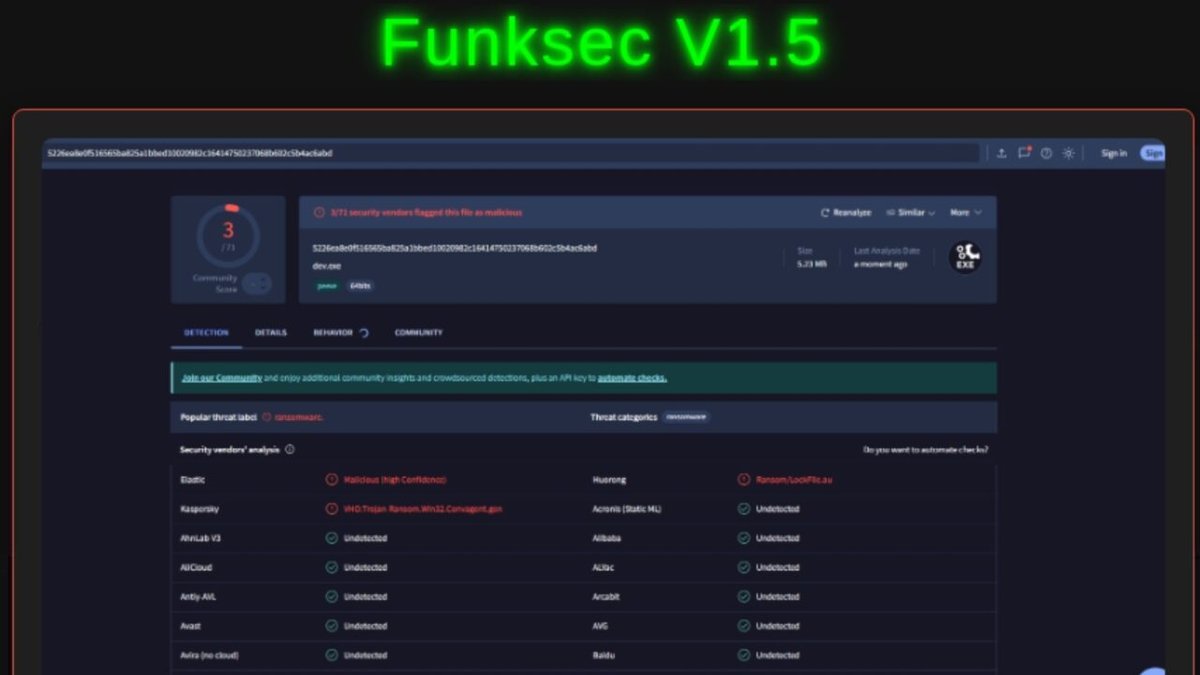Click Acronis Static ML Undetected checkmark
1200x675 pixels.
click(x=742, y=509)
